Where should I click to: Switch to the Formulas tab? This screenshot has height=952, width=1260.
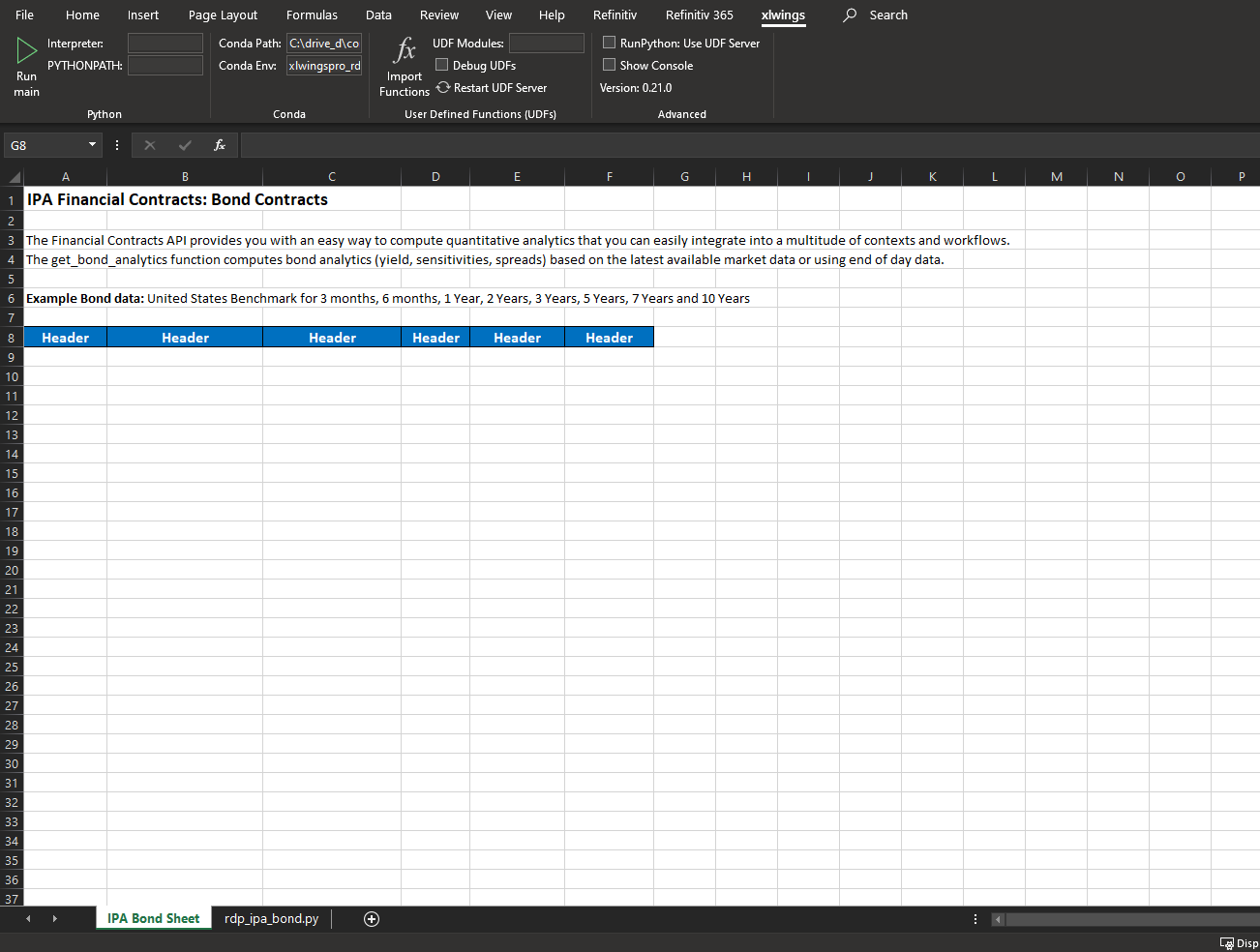click(x=312, y=15)
